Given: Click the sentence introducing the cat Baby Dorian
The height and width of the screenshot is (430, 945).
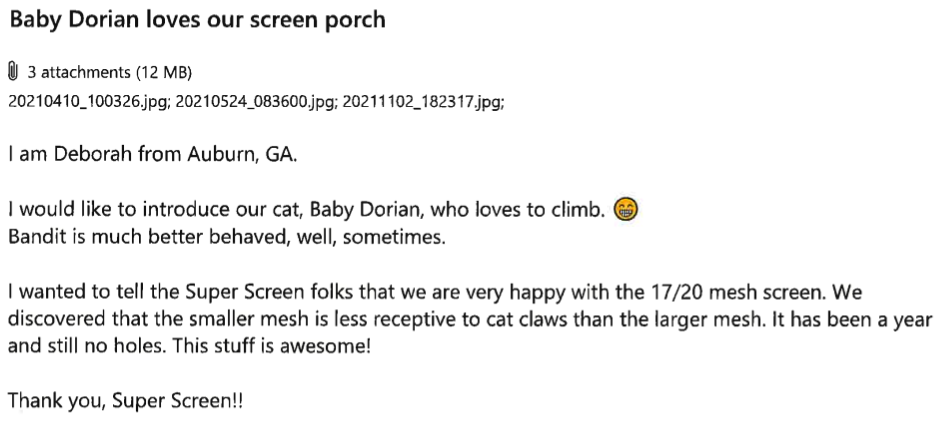Looking at the screenshot, I should [x=308, y=211].
